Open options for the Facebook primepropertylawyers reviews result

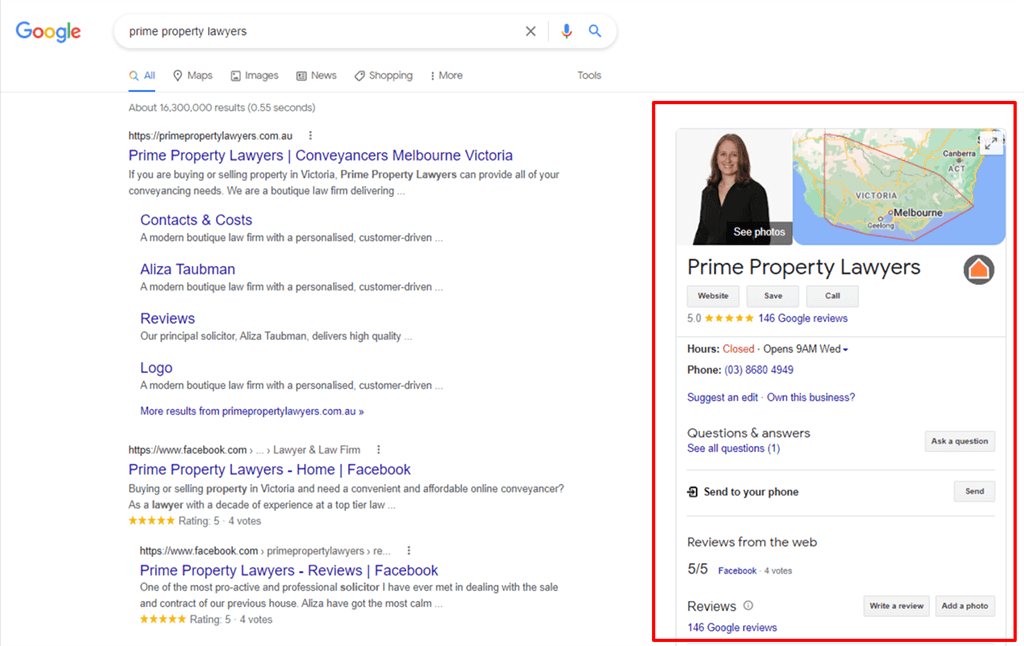click(x=409, y=551)
